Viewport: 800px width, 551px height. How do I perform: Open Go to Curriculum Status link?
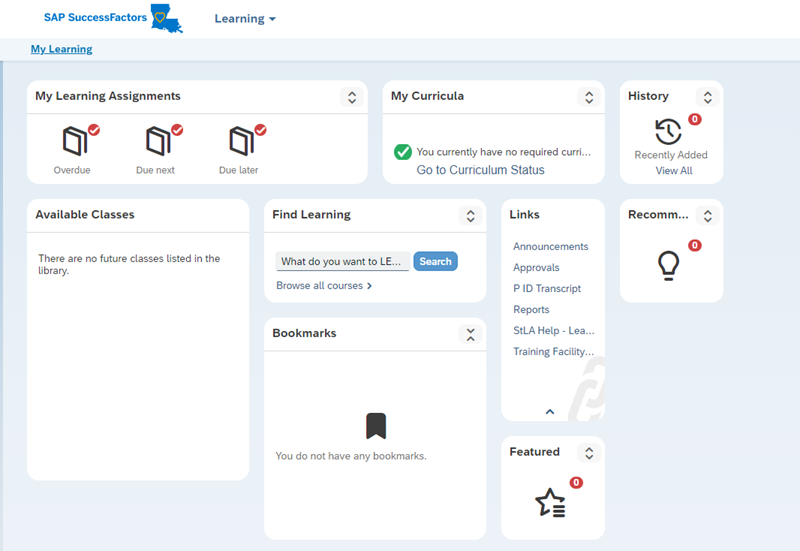tap(480, 170)
